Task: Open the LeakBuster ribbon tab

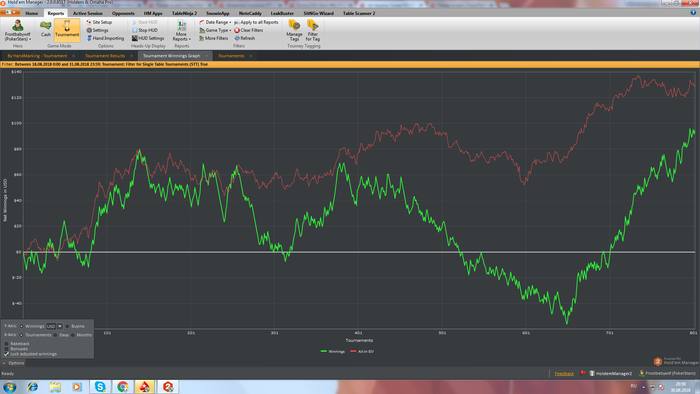Action: tap(282, 13)
